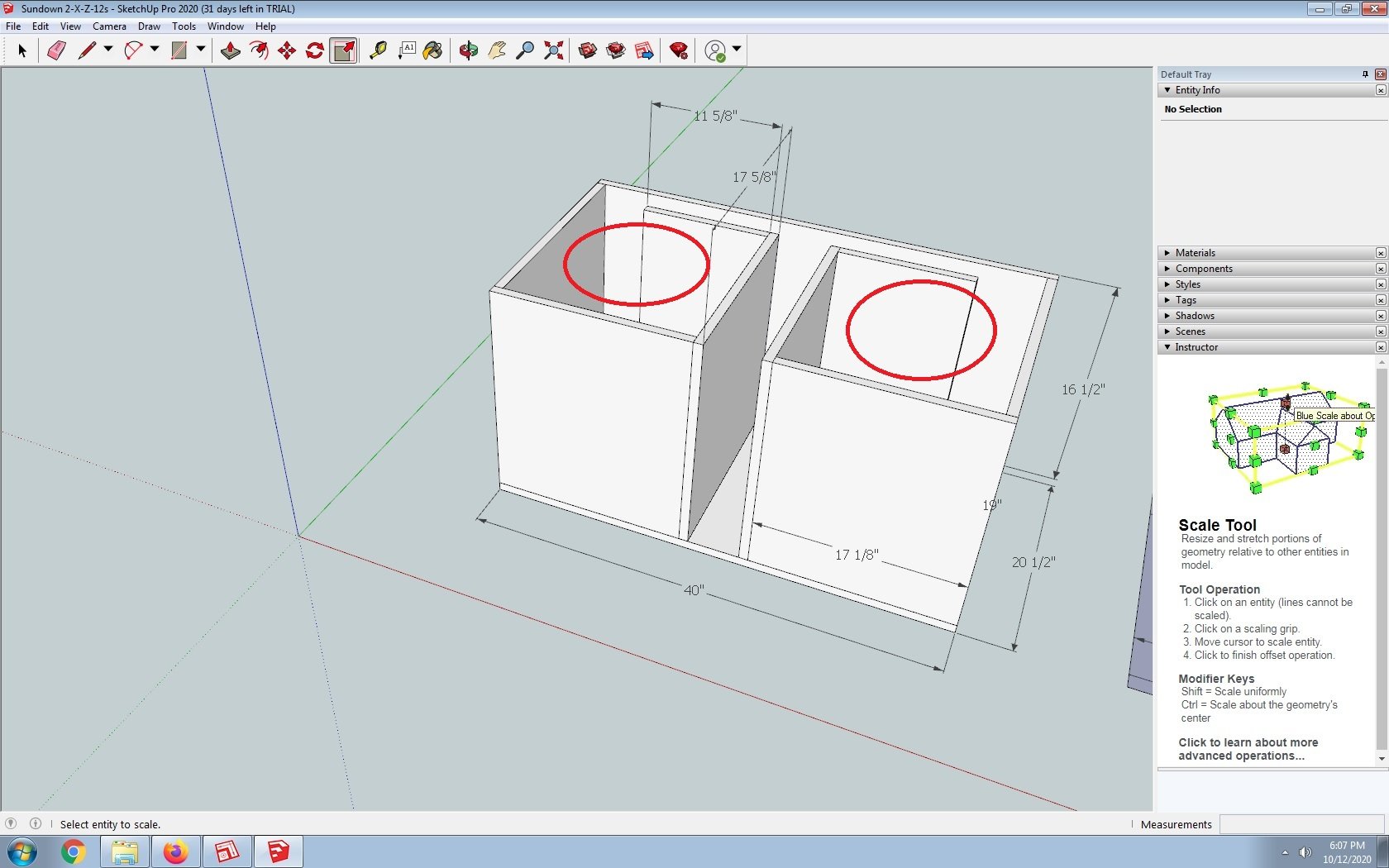Select the Rotate tool
The height and width of the screenshot is (868, 1389).
point(314,50)
